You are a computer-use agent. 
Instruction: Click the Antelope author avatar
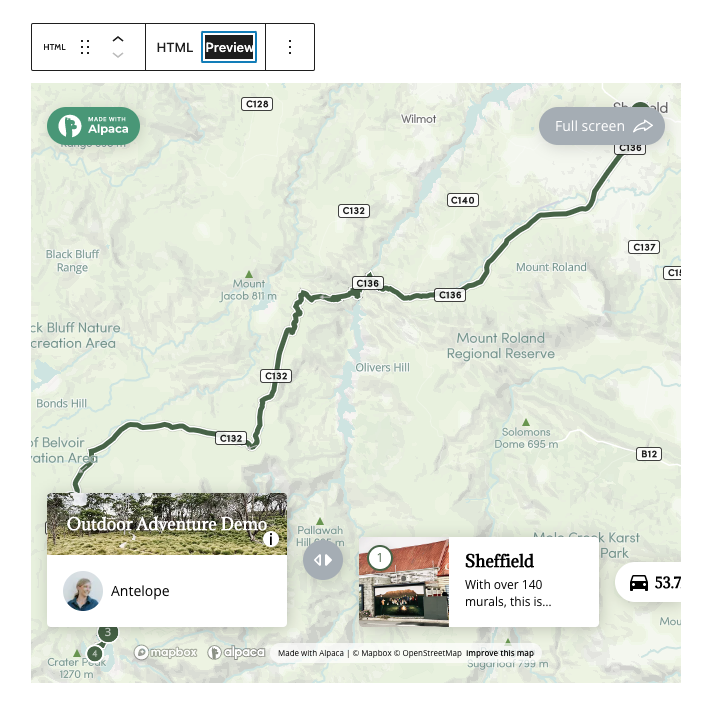[83, 591]
